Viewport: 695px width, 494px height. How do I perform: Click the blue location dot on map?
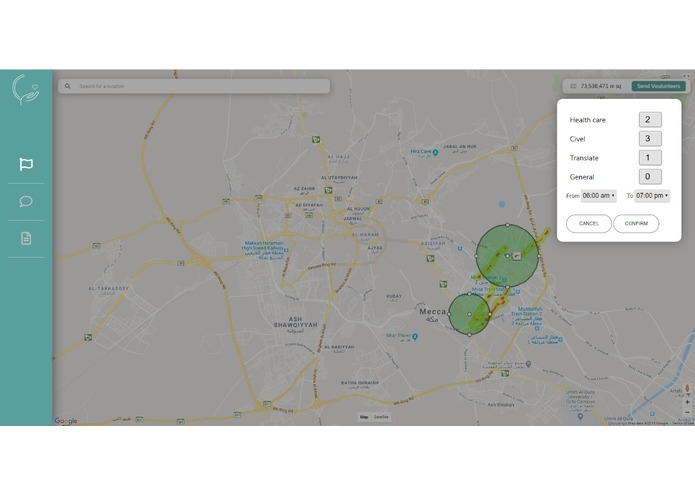502,204
